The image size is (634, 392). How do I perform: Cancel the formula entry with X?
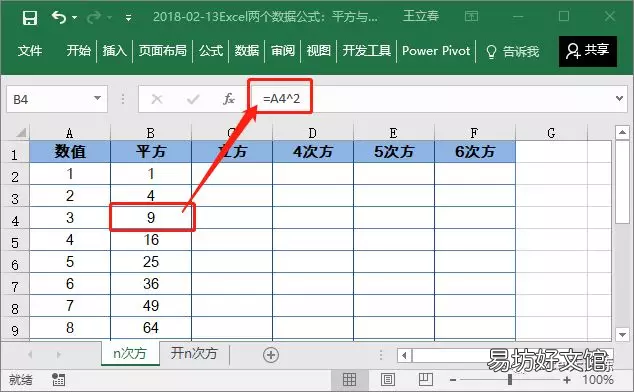pyautogui.click(x=157, y=99)
